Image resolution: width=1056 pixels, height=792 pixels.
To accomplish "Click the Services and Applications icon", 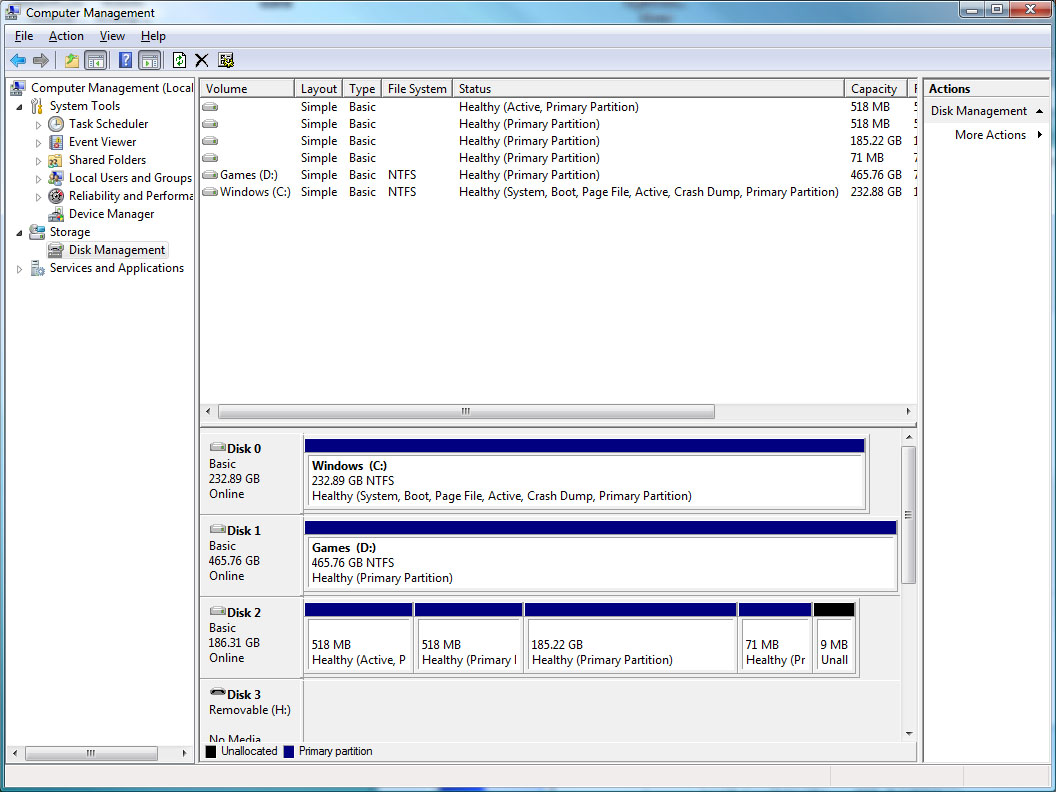I will pos(38,269).
